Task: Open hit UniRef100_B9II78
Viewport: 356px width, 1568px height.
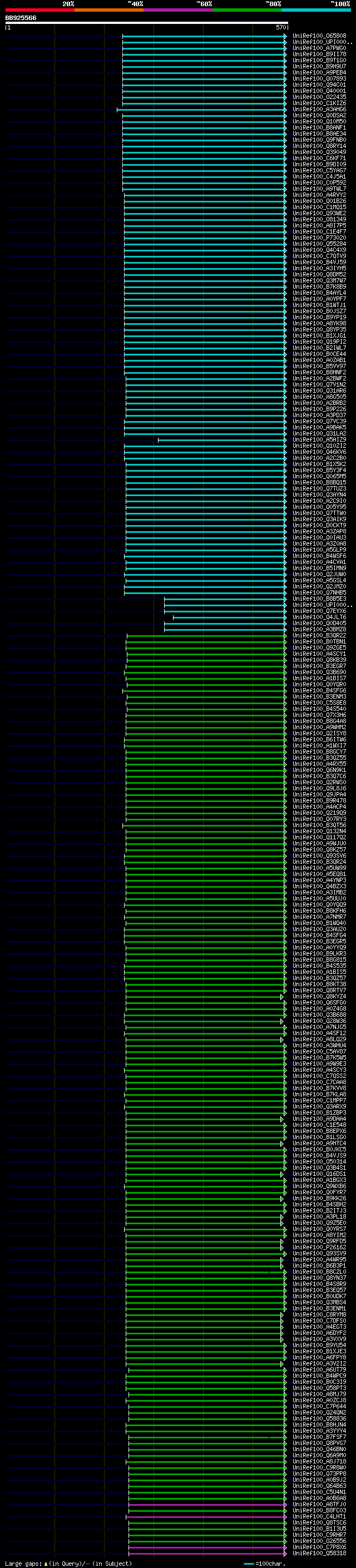Action: (x=319, y=54)
